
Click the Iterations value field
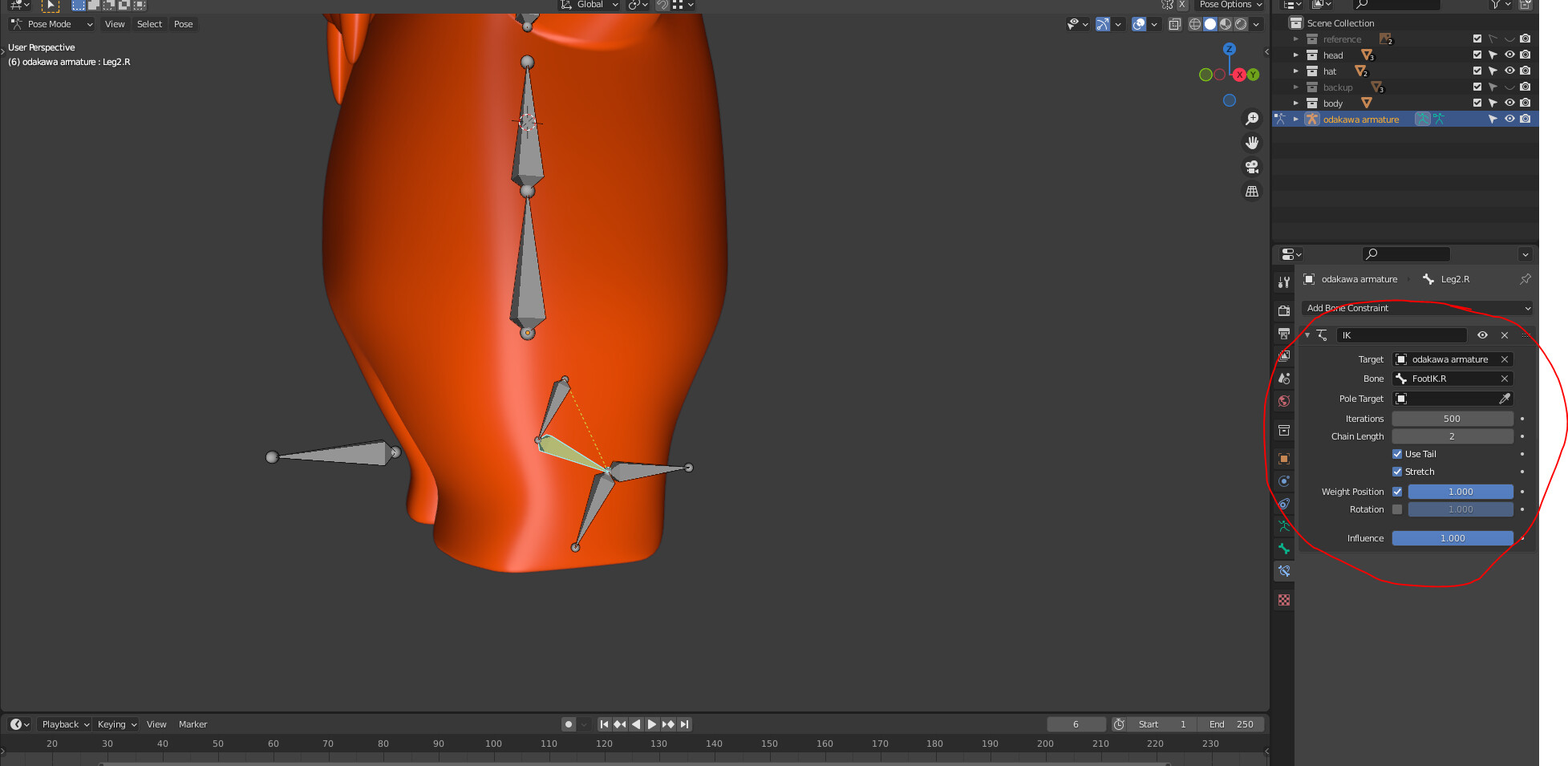tap(1453, 419)
